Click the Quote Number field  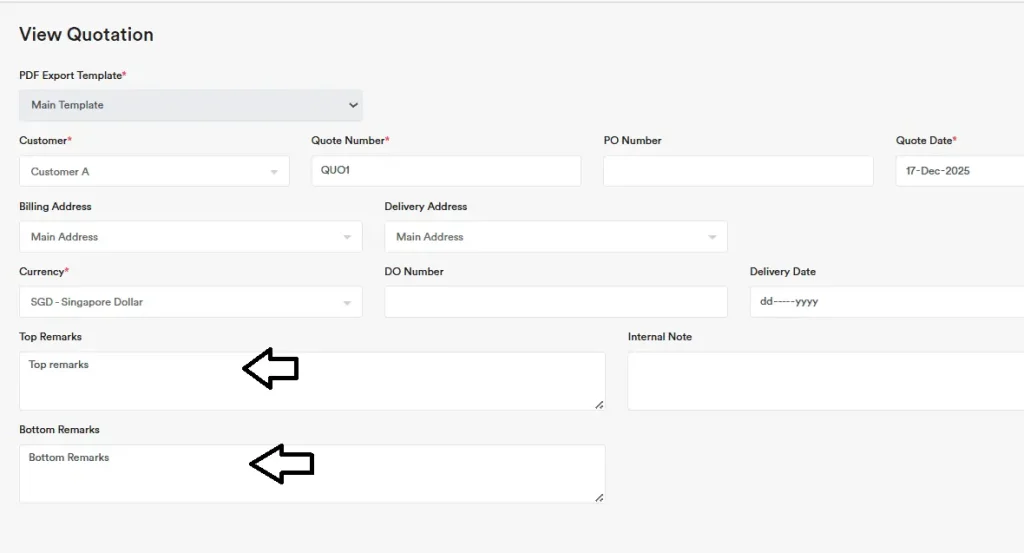point(446,171)
